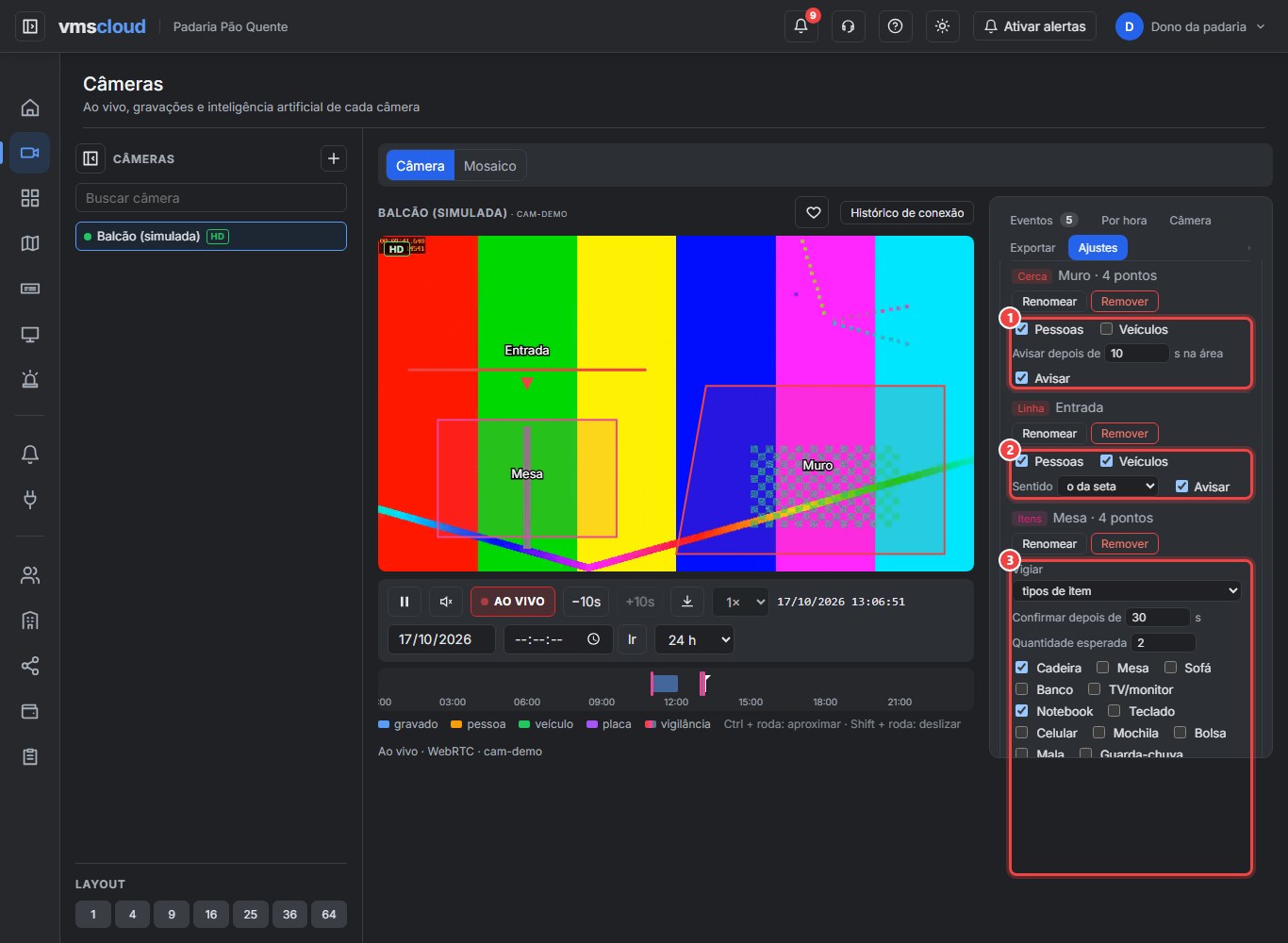Add a camera with the plus icon
Screen dimensions: 1288x943
[334, 158]
